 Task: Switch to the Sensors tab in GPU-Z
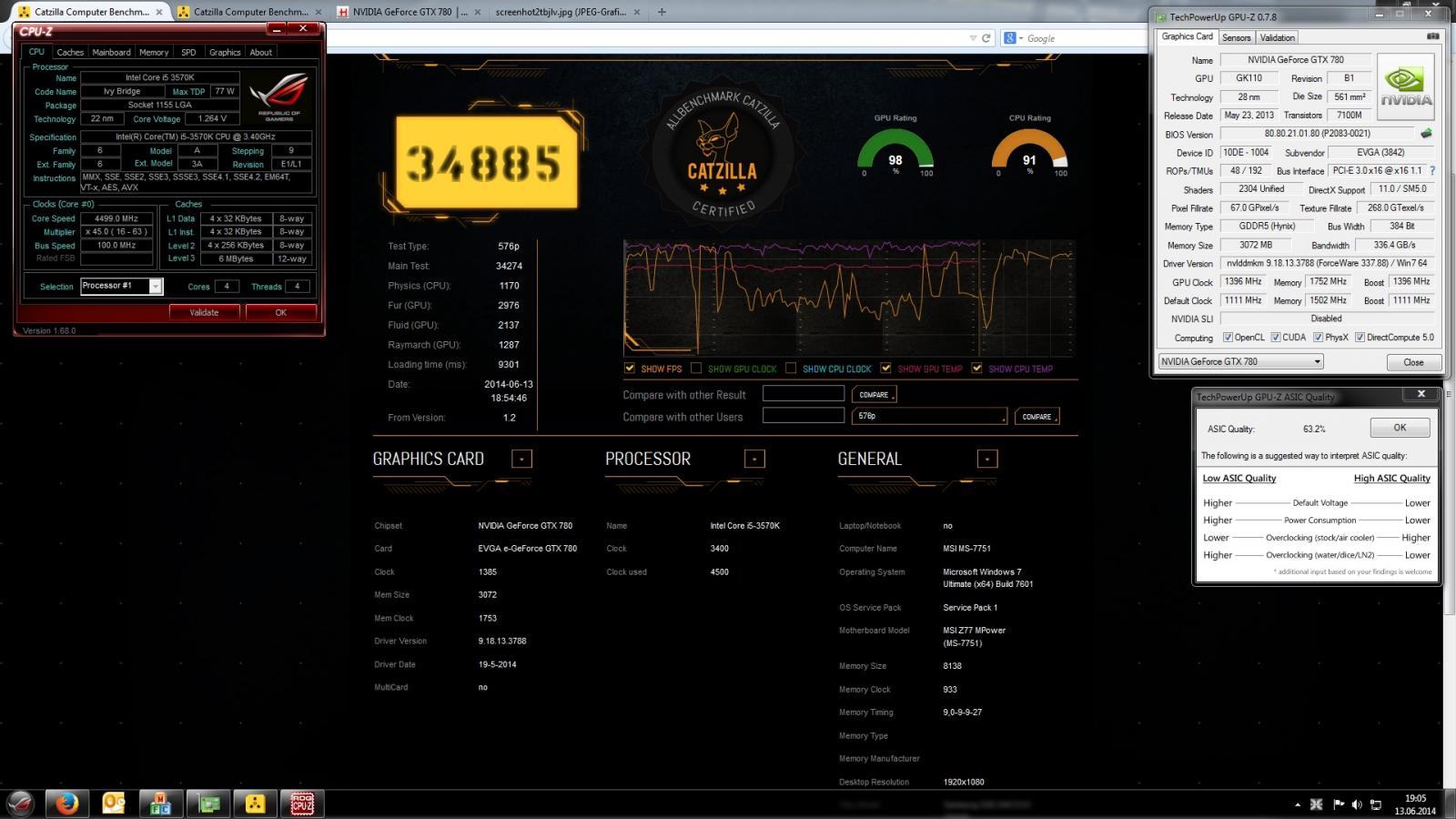pos(1236,37)
